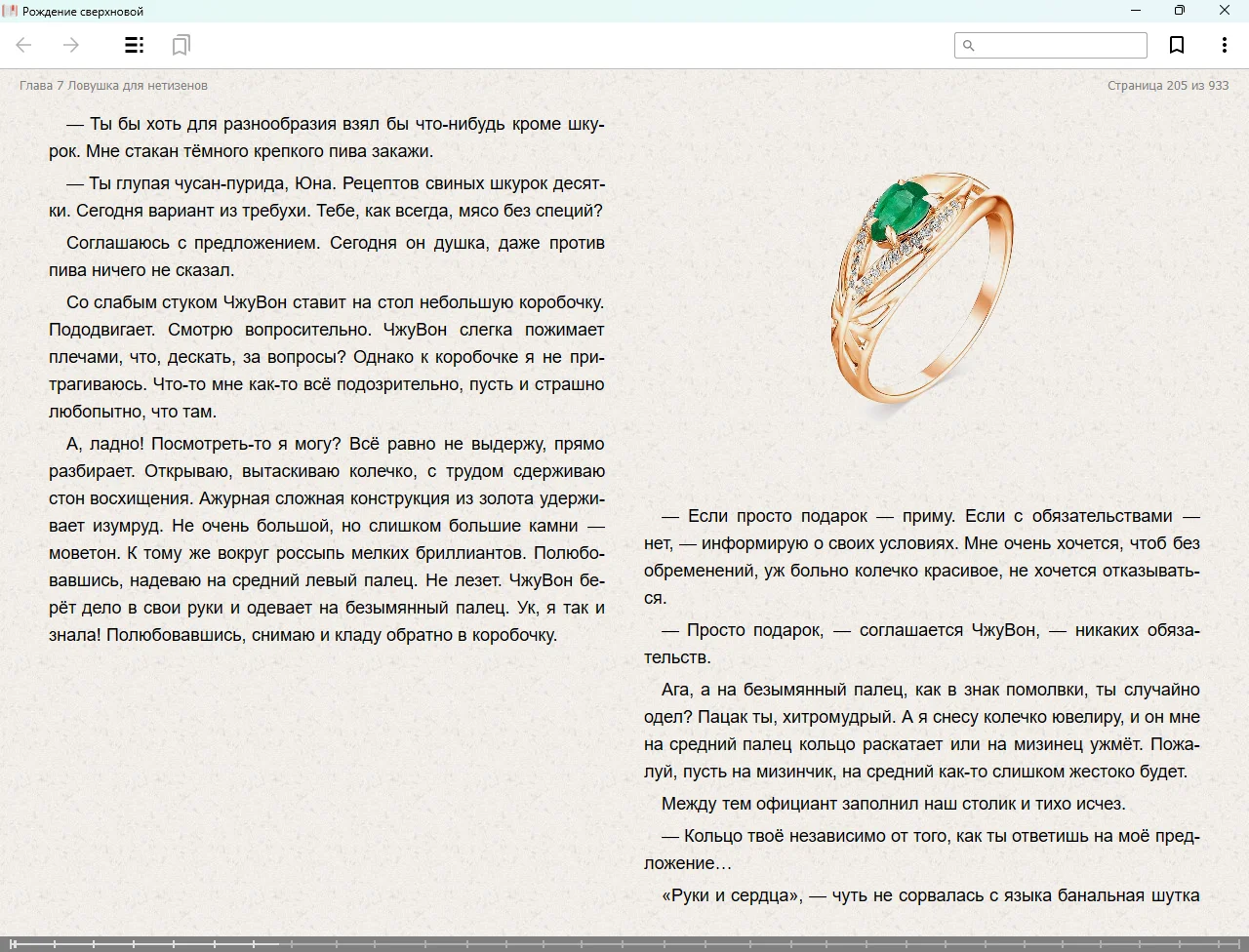Restore down the reader window

pos(1180,11)
